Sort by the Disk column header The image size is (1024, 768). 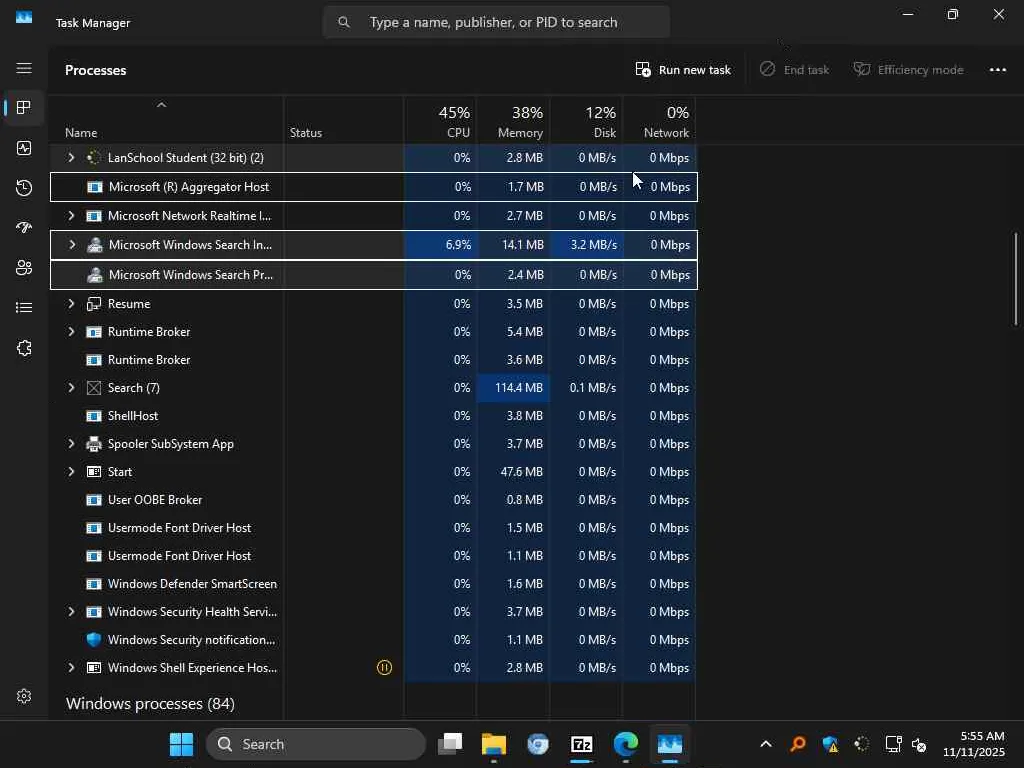click(586, 122)
